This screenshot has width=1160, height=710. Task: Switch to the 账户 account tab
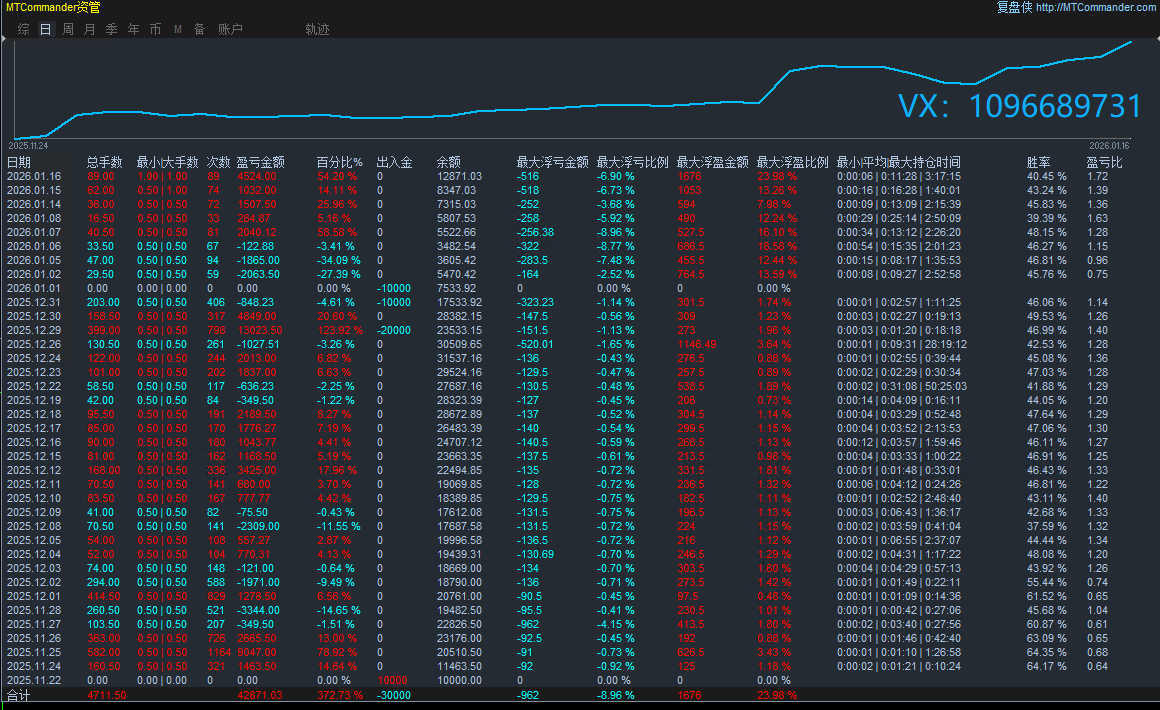[x=230, y=29]
